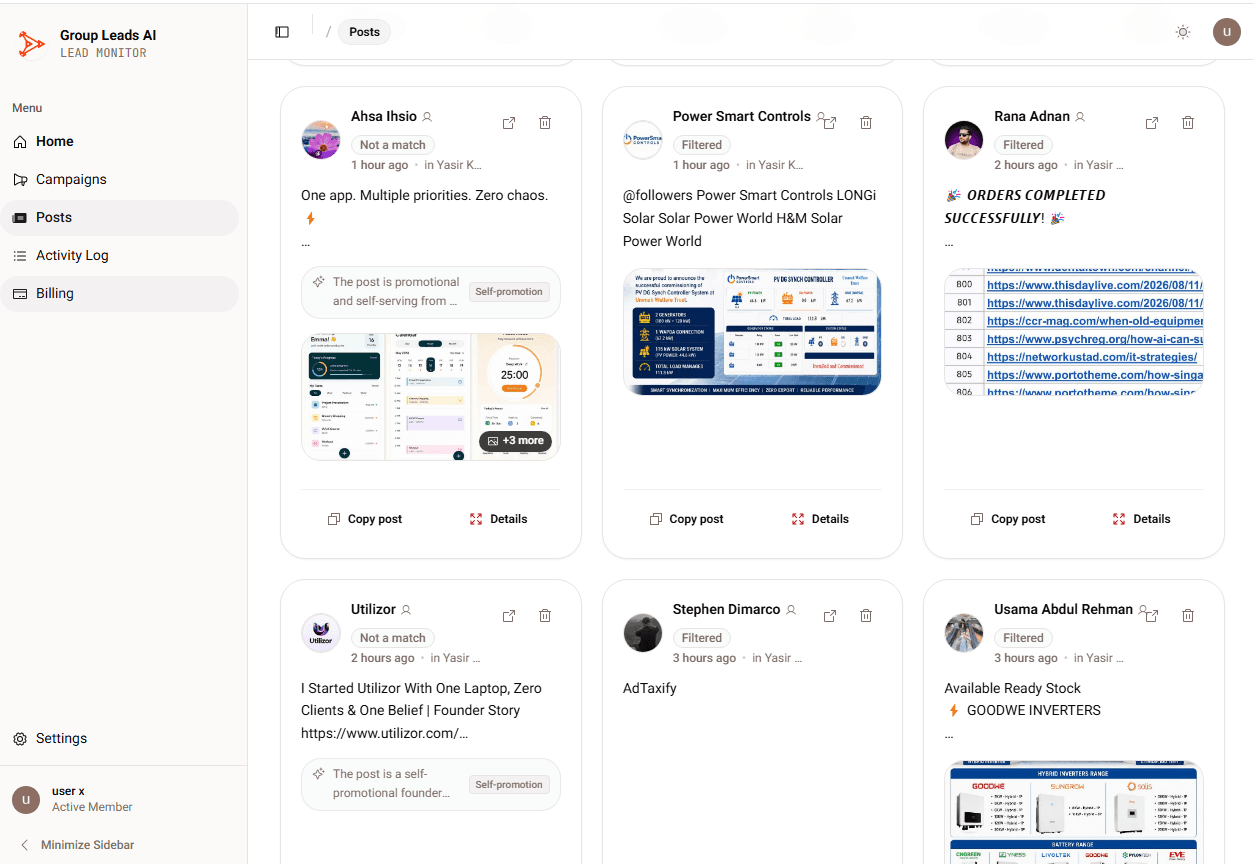Click the Posts breadcrumb pill
The width and height of the screenshot is (1254, 864).
pyautogui.click(x=364, y=32)
